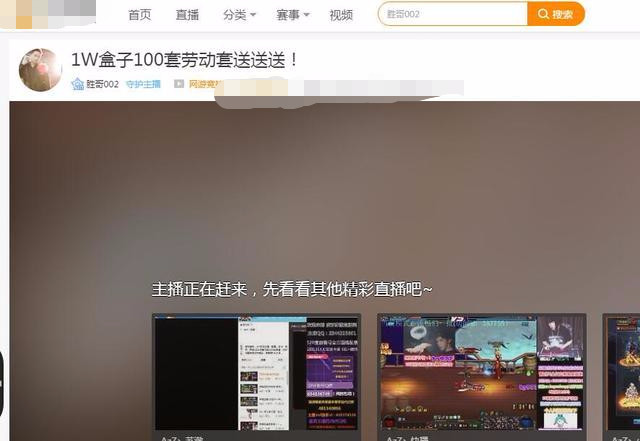Viewport: 640px width, 441px height.
Task: Click the gray video category icon
Action: coord(179,84)
